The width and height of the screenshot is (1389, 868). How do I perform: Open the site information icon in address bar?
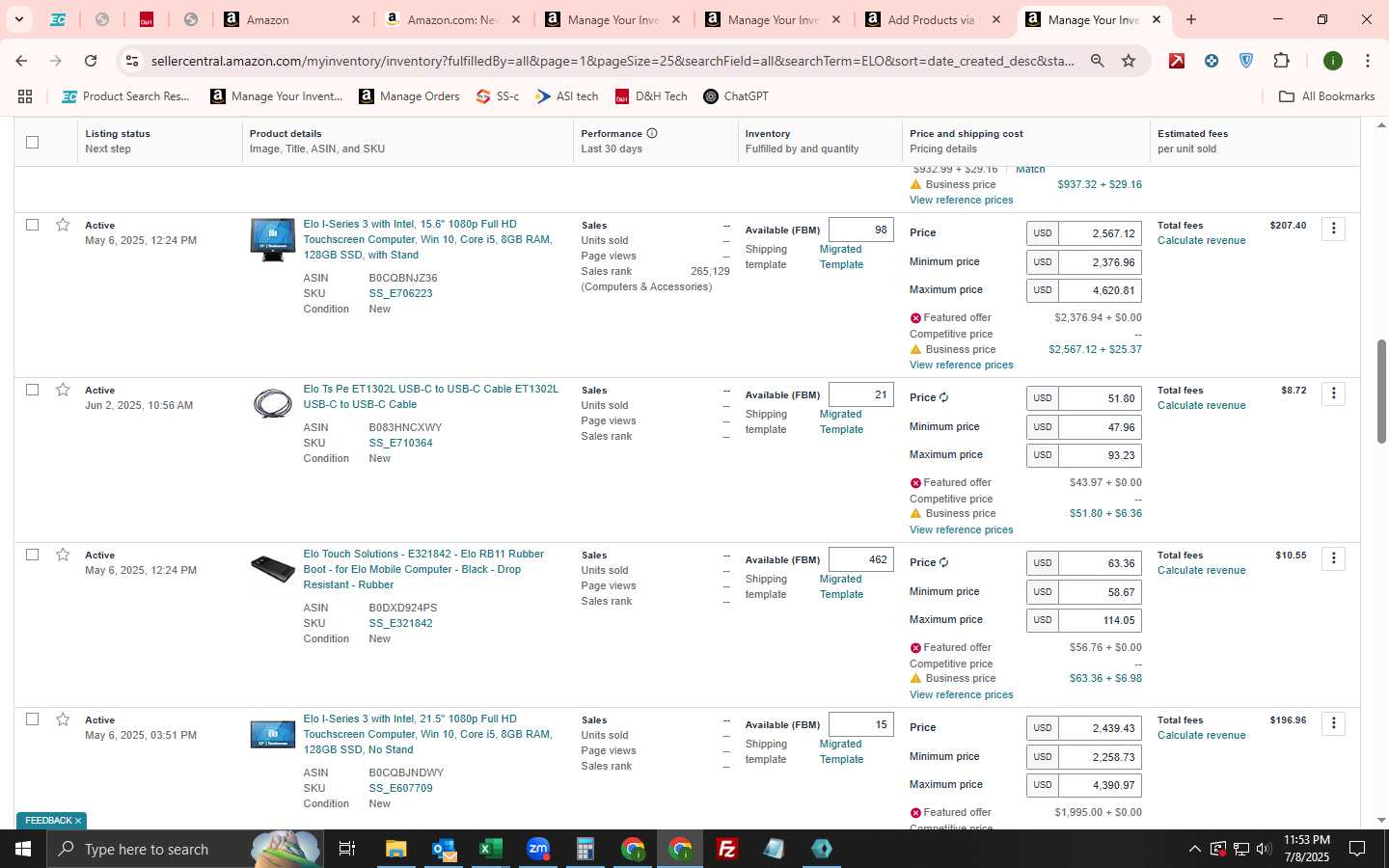point(132,61)
